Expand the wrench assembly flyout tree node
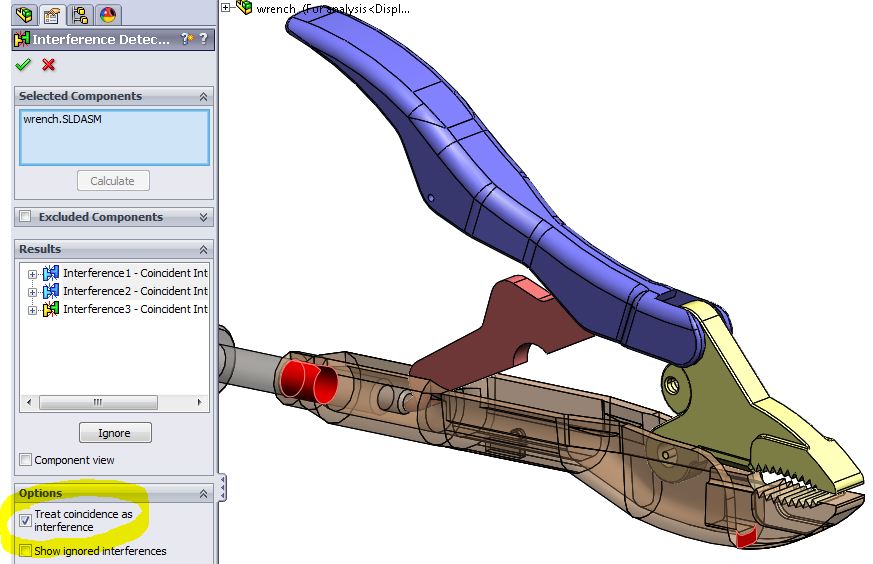Screen dimensions: 873x564 point(227,8)
